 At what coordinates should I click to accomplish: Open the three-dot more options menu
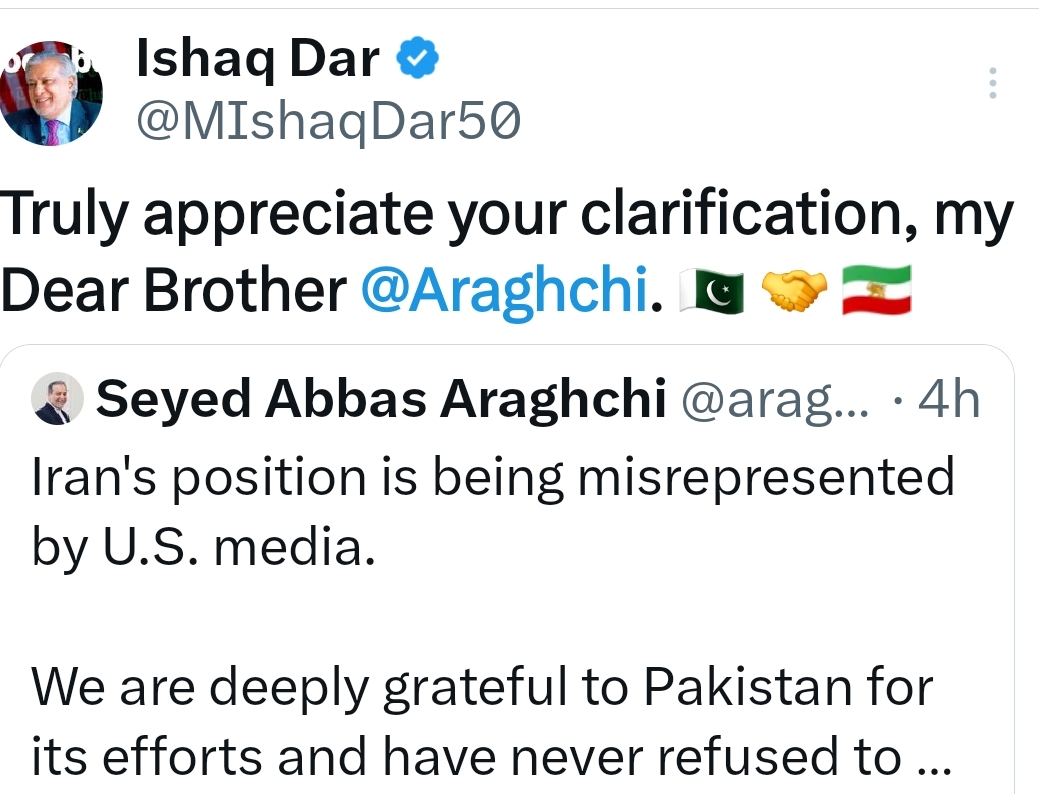coord(992,83)
